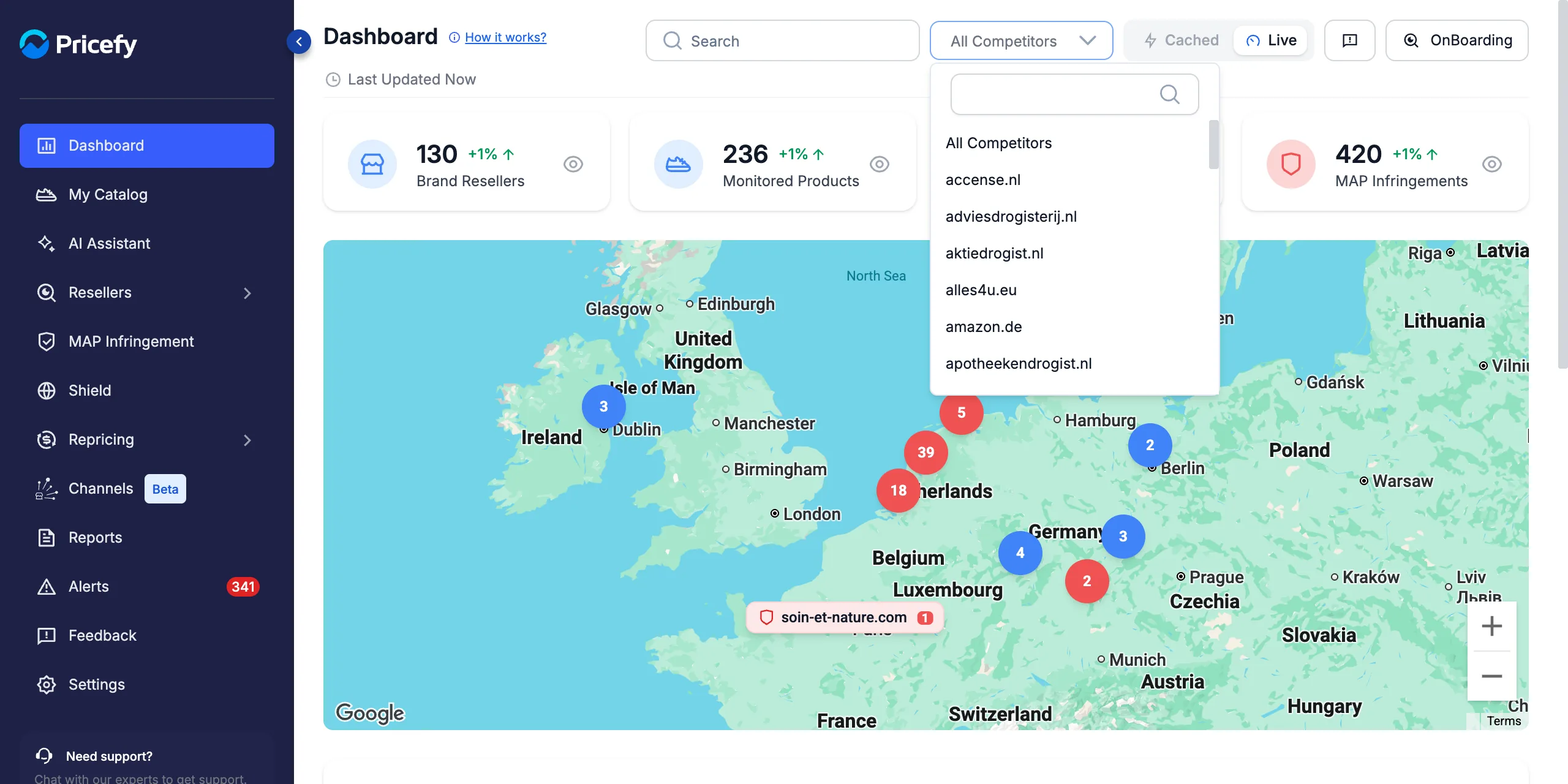Click the OnBoarding button
Screen dimensions: 1568x784
[1457, 40]
